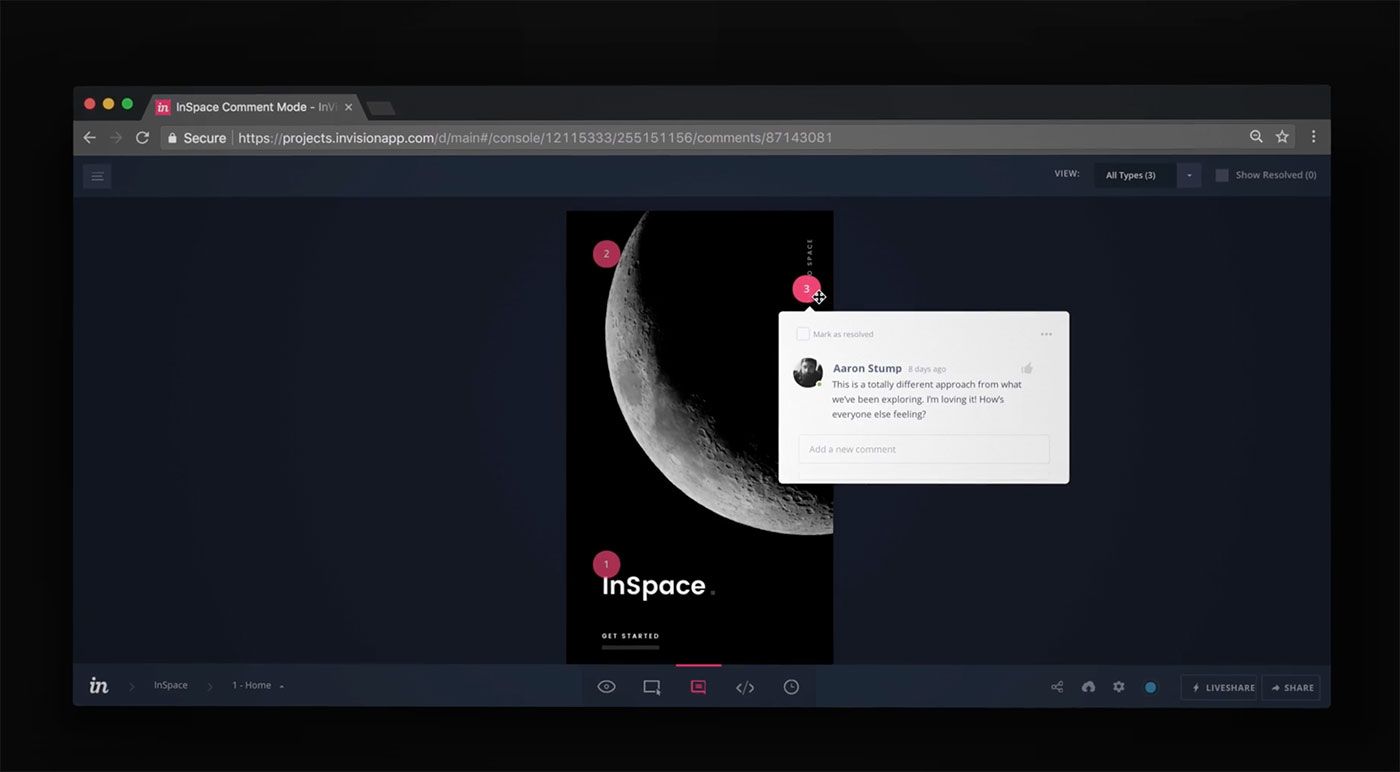Viewport: 1400px width, 772px height.
Task: Click the Secure padlock indicator
Action: point(196,138)
